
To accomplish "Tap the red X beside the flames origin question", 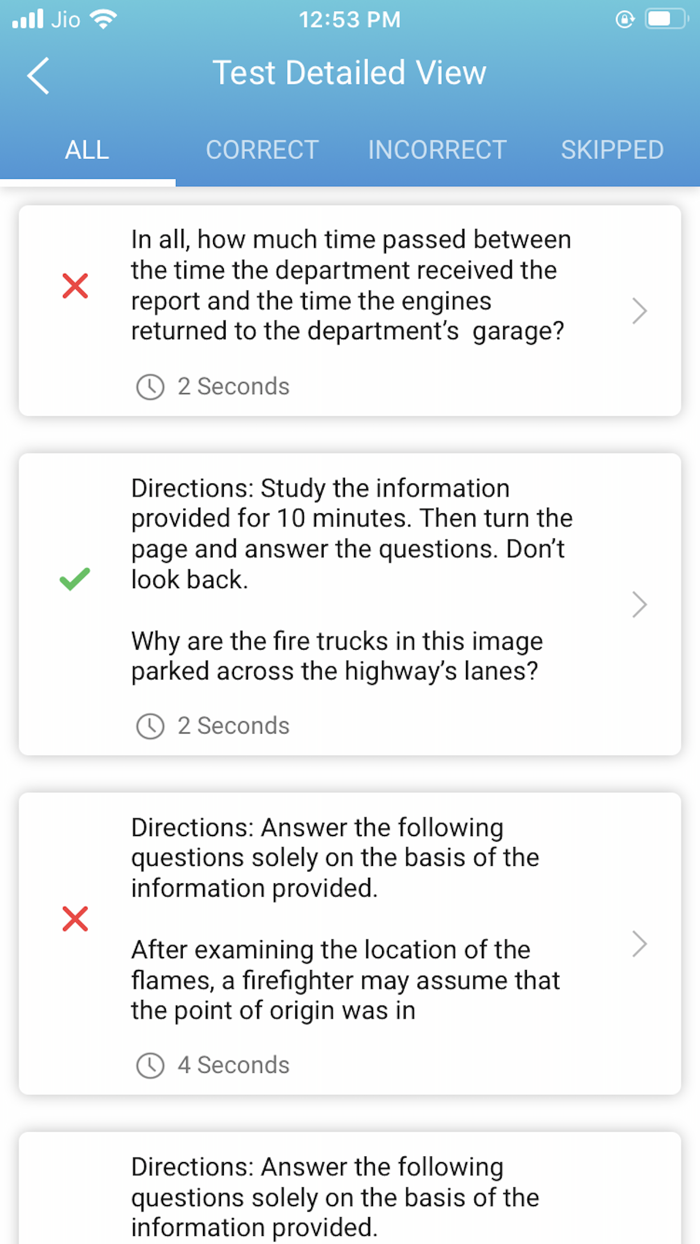I will tap(75, 919).
